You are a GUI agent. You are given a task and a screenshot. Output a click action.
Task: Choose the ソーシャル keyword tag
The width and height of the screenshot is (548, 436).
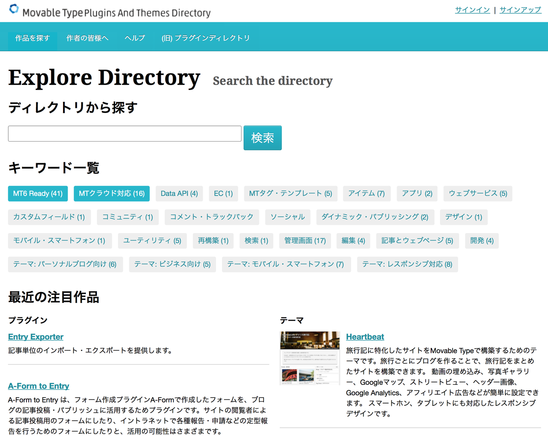pyautogui.click(x=288, y=217)
